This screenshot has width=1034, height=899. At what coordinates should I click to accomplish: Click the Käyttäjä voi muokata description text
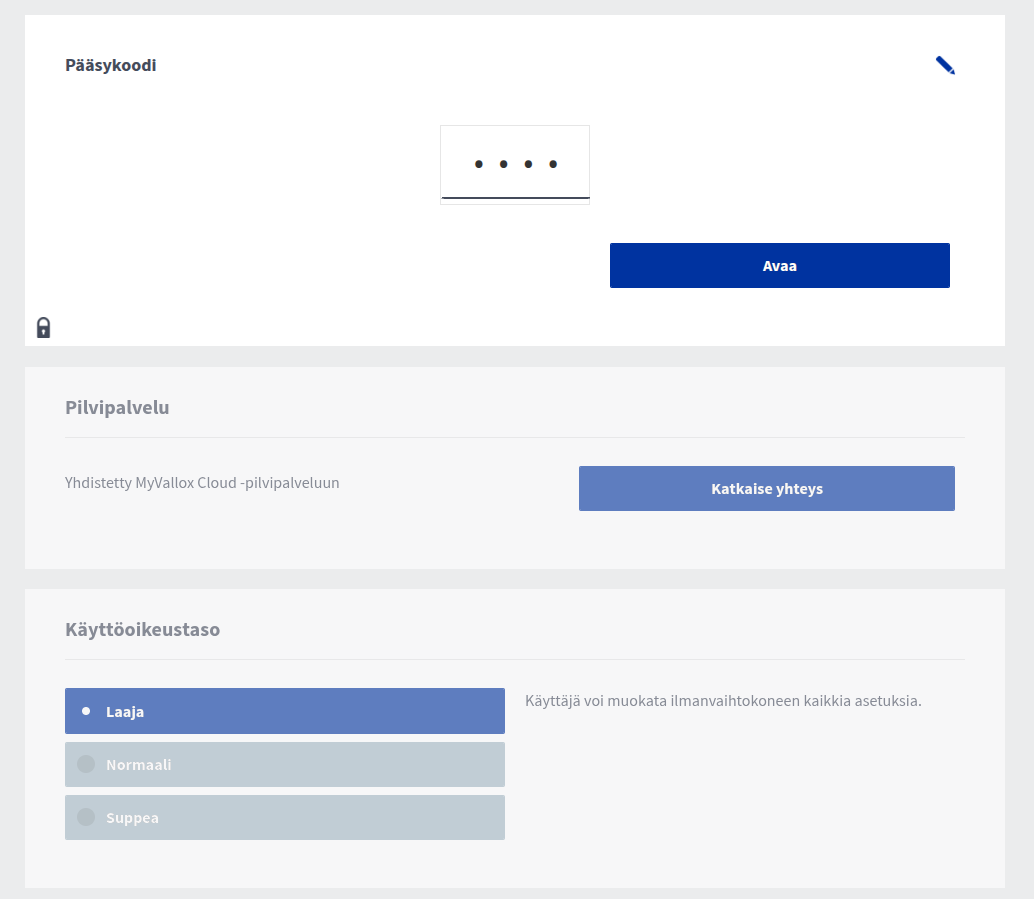point(723,700)
